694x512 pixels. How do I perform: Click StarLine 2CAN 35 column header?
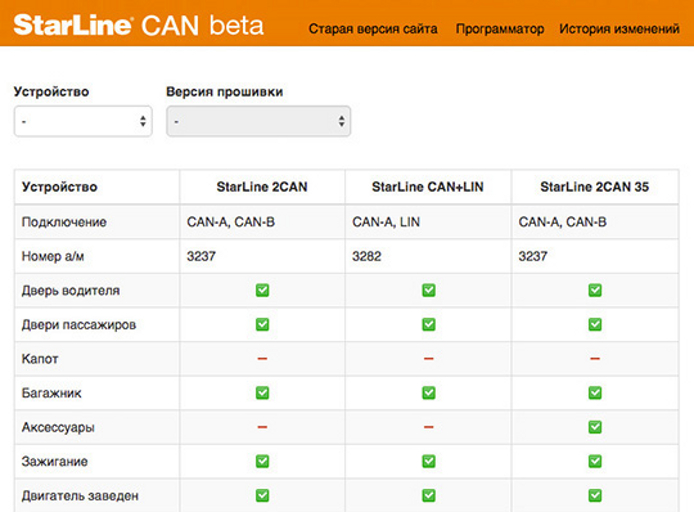(594, 187)
